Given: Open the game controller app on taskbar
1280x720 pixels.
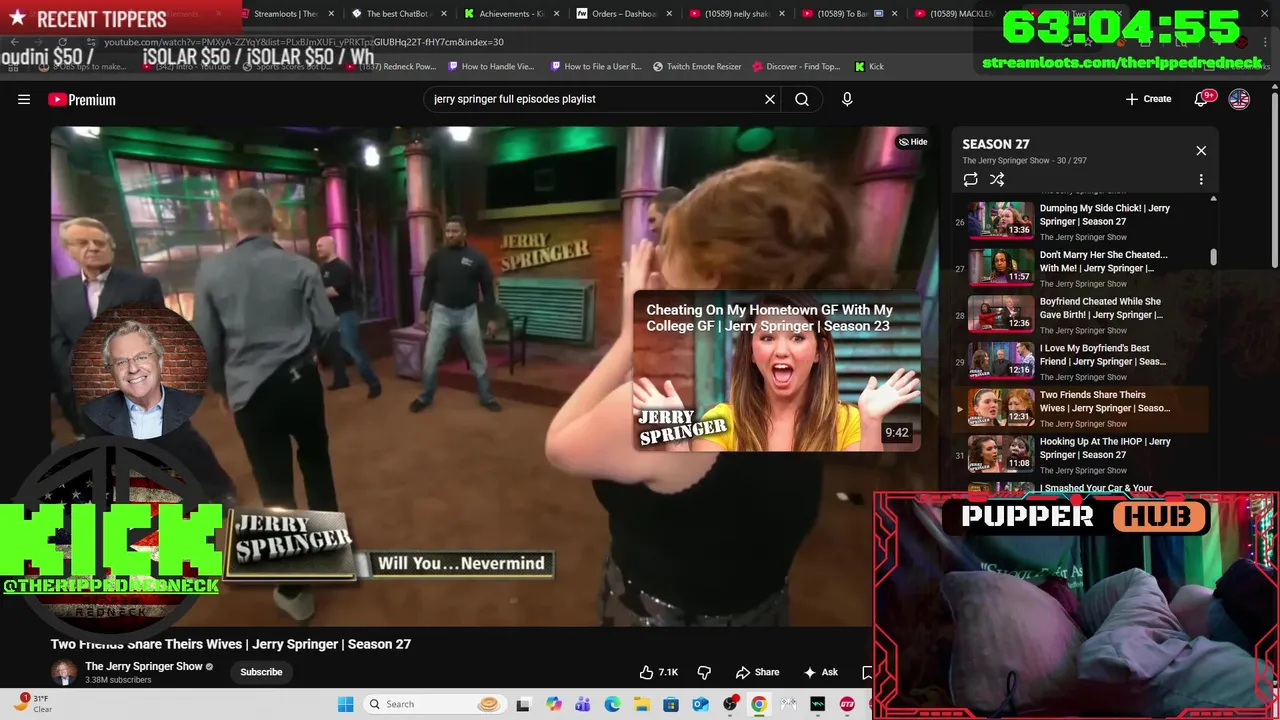Looking at the screenshot, I should point(788,704).
